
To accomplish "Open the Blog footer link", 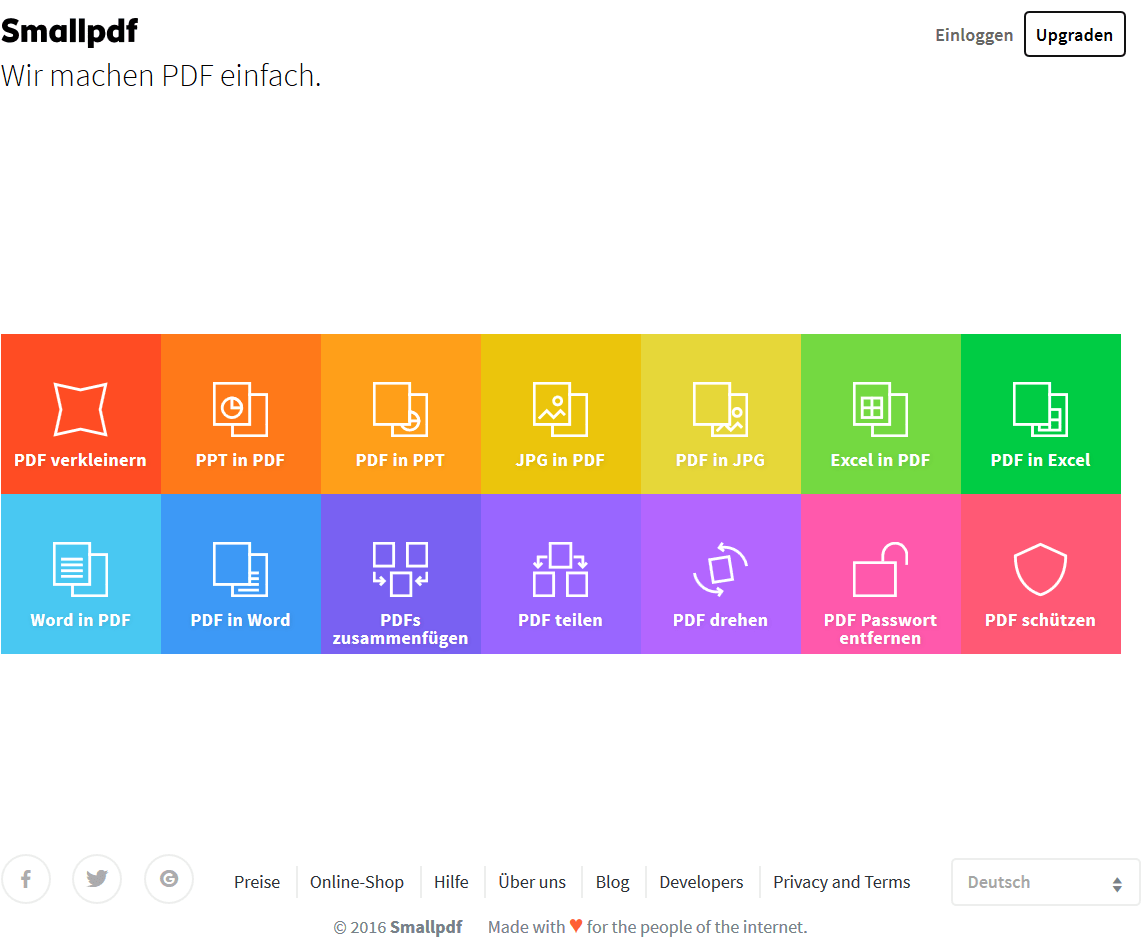I will point(612,882).
